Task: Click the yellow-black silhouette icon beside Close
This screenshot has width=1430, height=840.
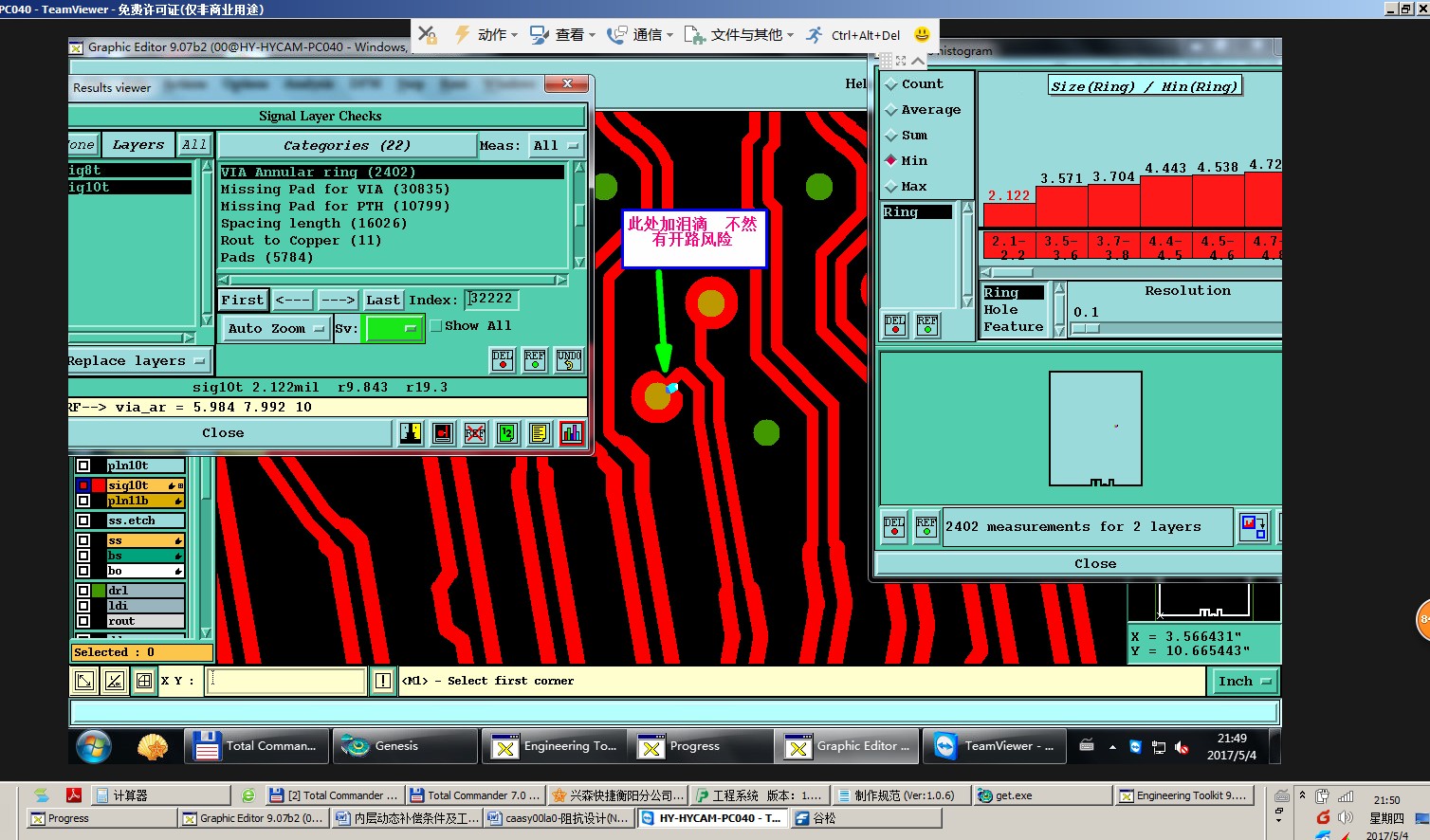Action: pos(411,433)
